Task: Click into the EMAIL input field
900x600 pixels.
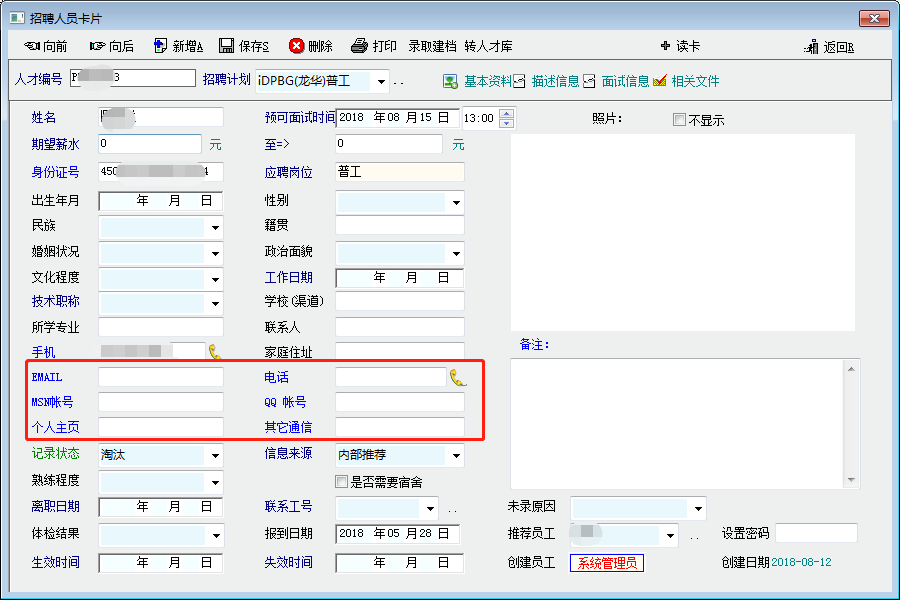Action: [160, 377]
